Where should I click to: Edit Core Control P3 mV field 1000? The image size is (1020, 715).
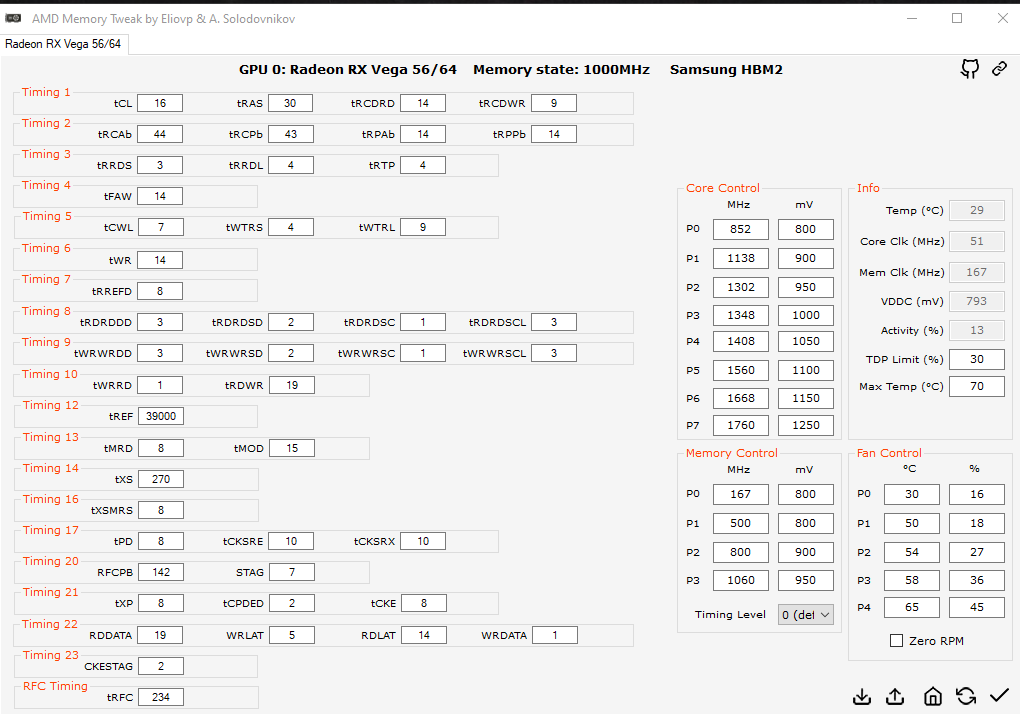coord(805,315)
